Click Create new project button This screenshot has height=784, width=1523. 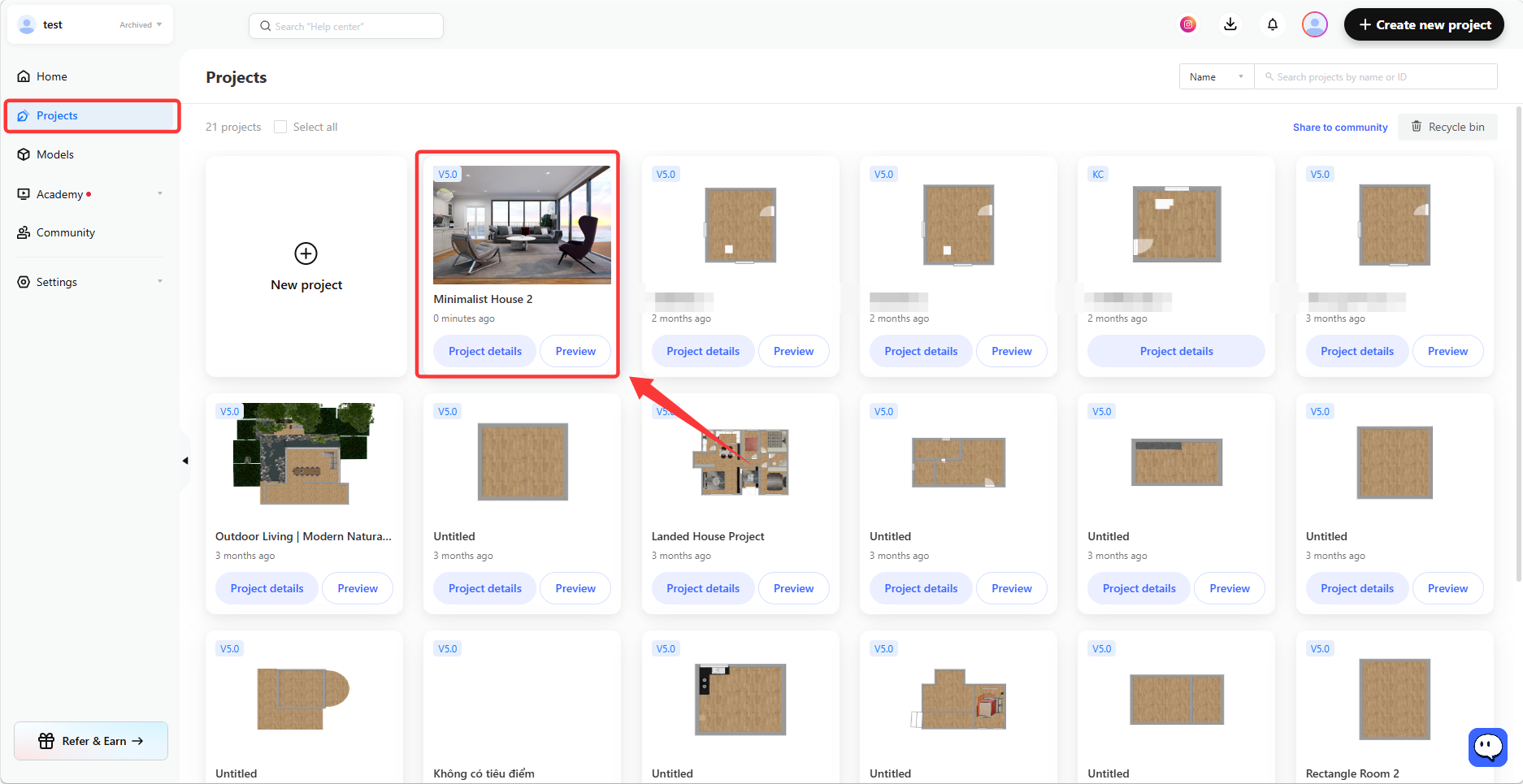tap(1424, 24)
